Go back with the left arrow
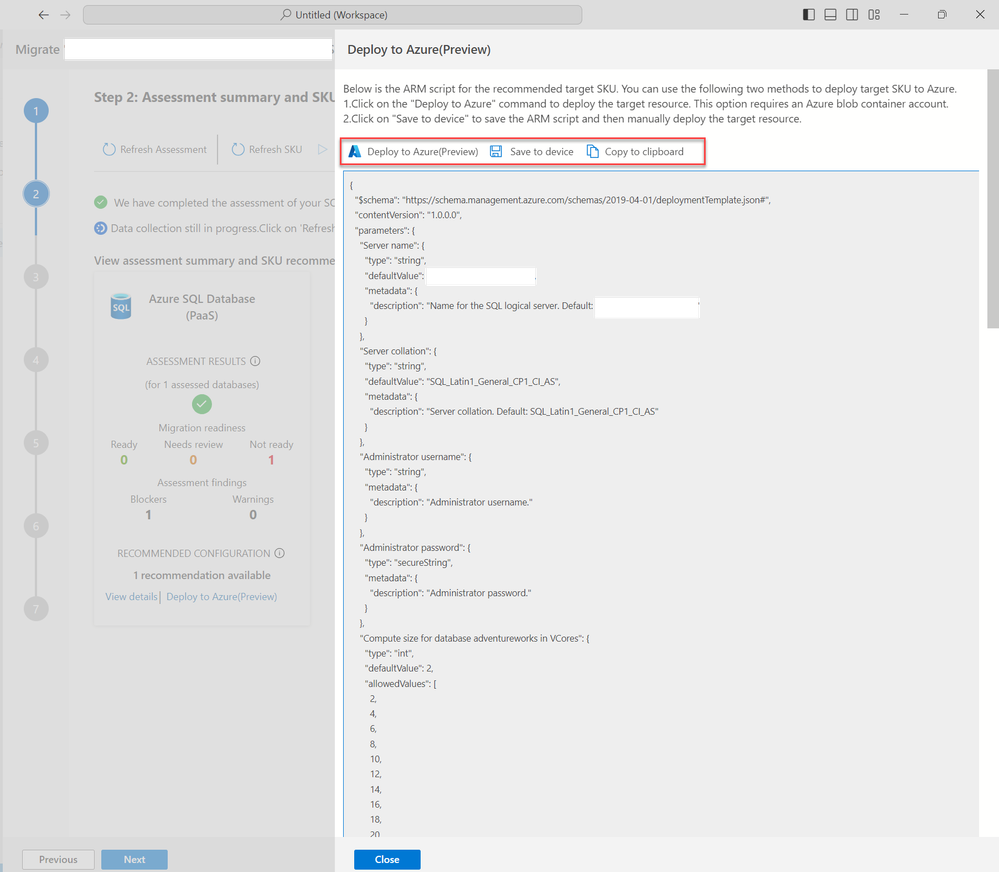Screen dimensions: 999x872 tap(43, 15)
